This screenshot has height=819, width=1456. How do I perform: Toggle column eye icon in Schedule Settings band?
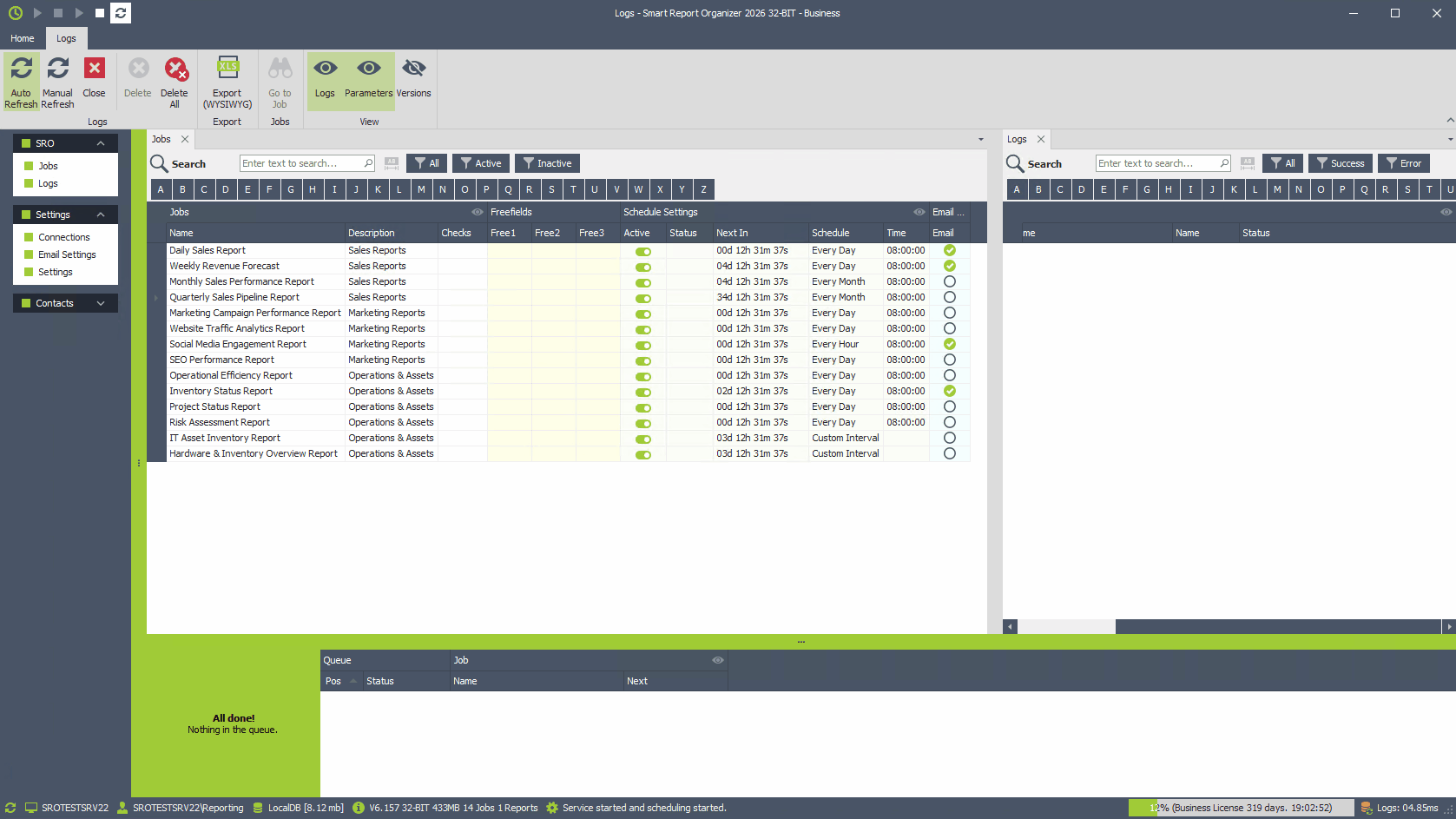(919, 212)
